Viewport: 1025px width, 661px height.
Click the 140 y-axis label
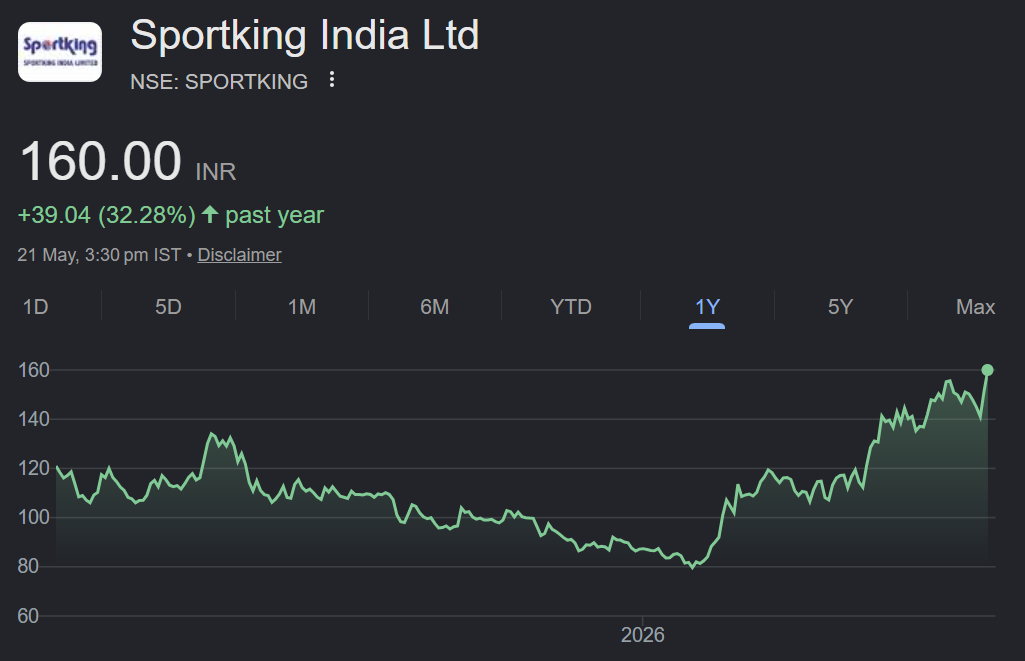(34, 419)
